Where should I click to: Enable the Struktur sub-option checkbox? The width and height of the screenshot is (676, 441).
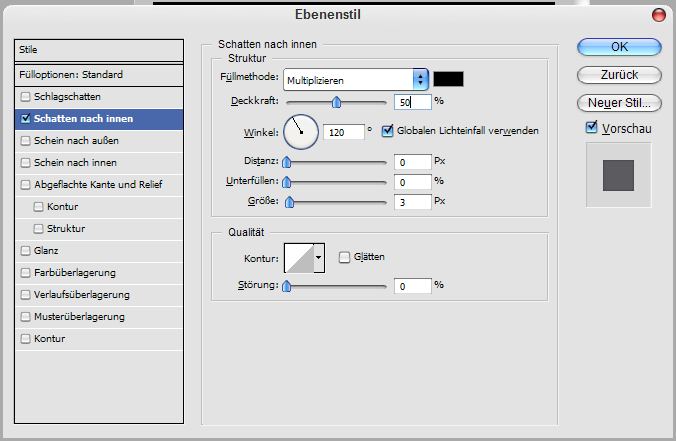pyautogui.click(x=38, y=228)
